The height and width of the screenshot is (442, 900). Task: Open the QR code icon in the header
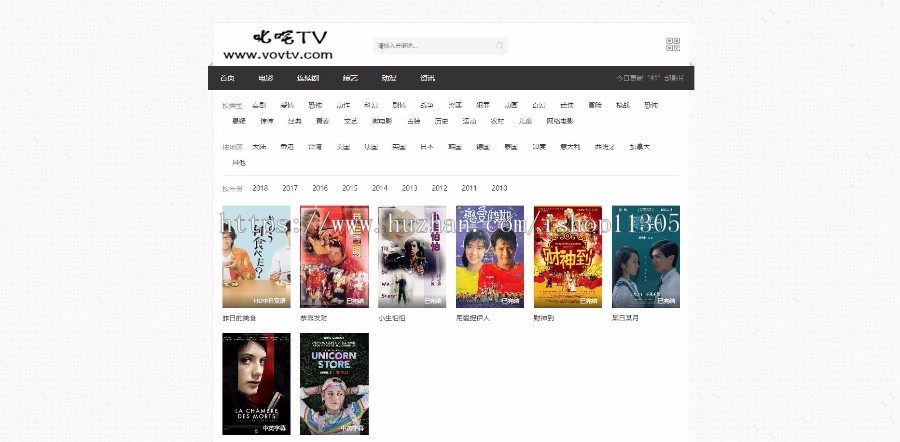tap(673, 45)
